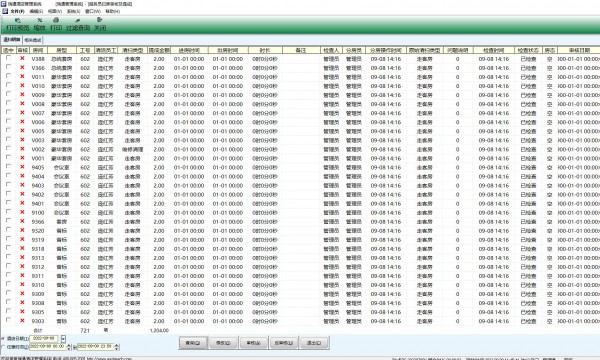This screenshot has height=360, width=600.
Task: Click the red X audit mark for room V002
Action: click(22, 149)
